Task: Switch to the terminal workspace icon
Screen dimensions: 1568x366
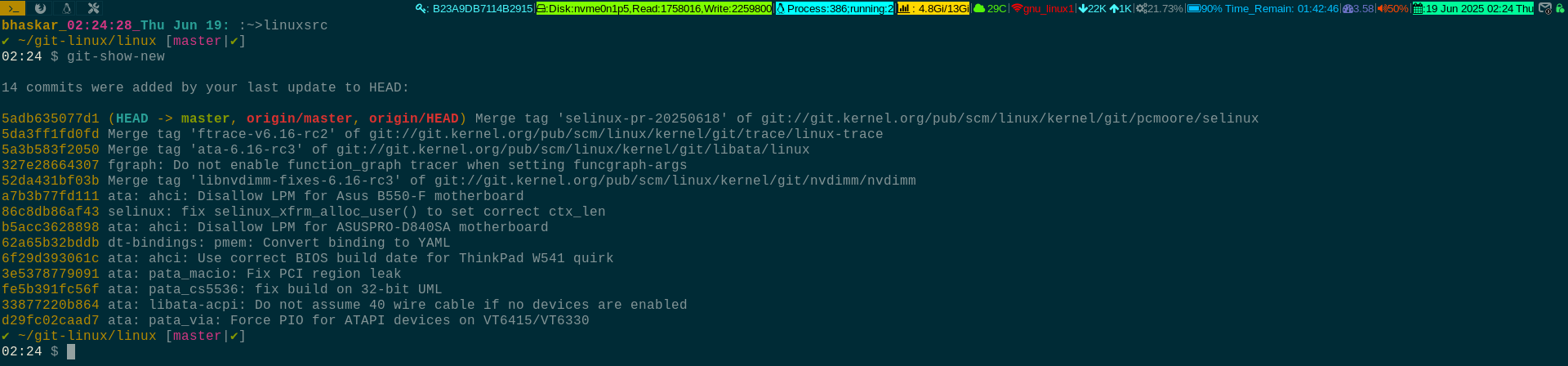Action: click(x=12, y=8)
